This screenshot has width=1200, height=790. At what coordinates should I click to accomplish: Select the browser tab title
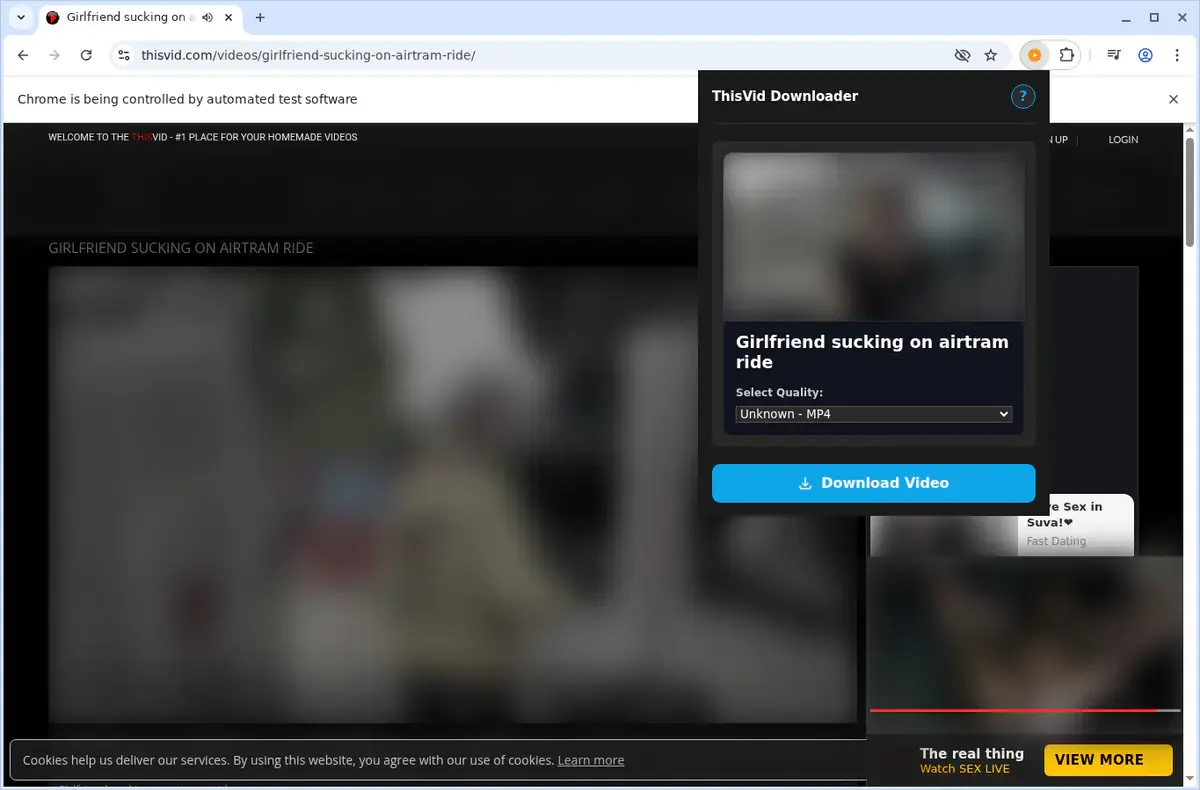[131, 18]
